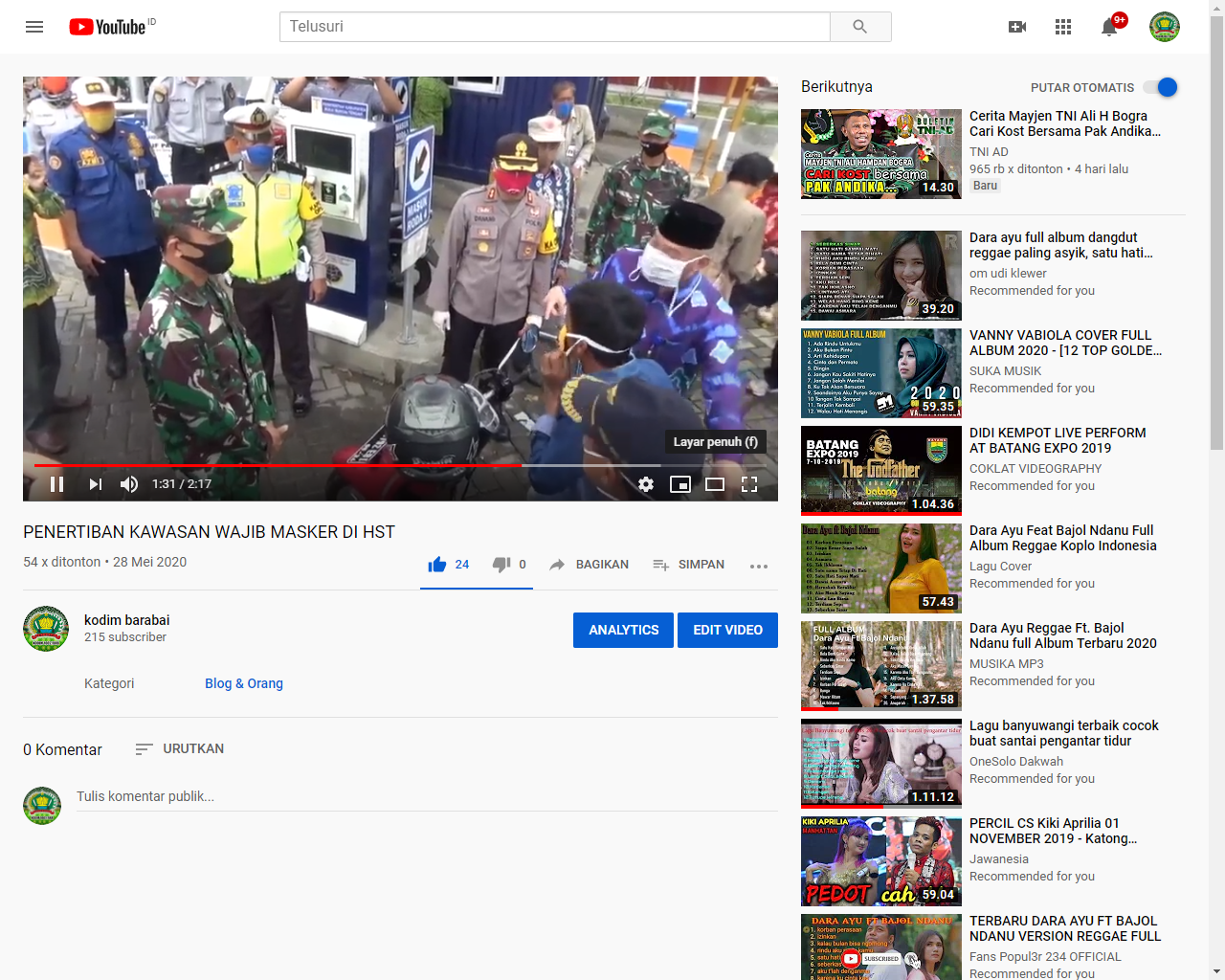Viewport: 1225px width, 980px height.
Task: Toggle theater mode view
Action: [715, 484]
